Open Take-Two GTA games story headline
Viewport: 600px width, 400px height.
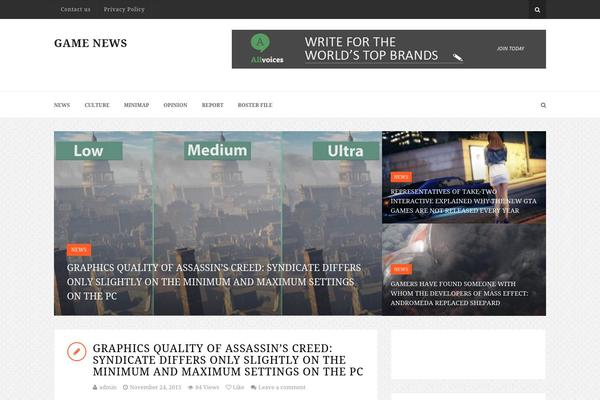[x=463, y=201]
